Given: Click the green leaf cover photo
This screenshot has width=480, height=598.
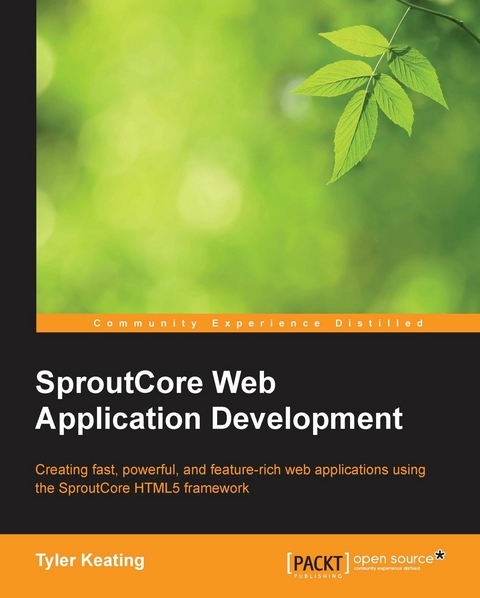Looking at the screenshot, I should [x=258, y=157].
